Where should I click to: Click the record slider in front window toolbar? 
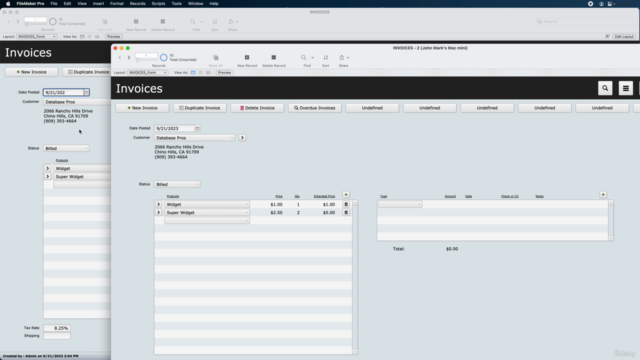(146, 60)
